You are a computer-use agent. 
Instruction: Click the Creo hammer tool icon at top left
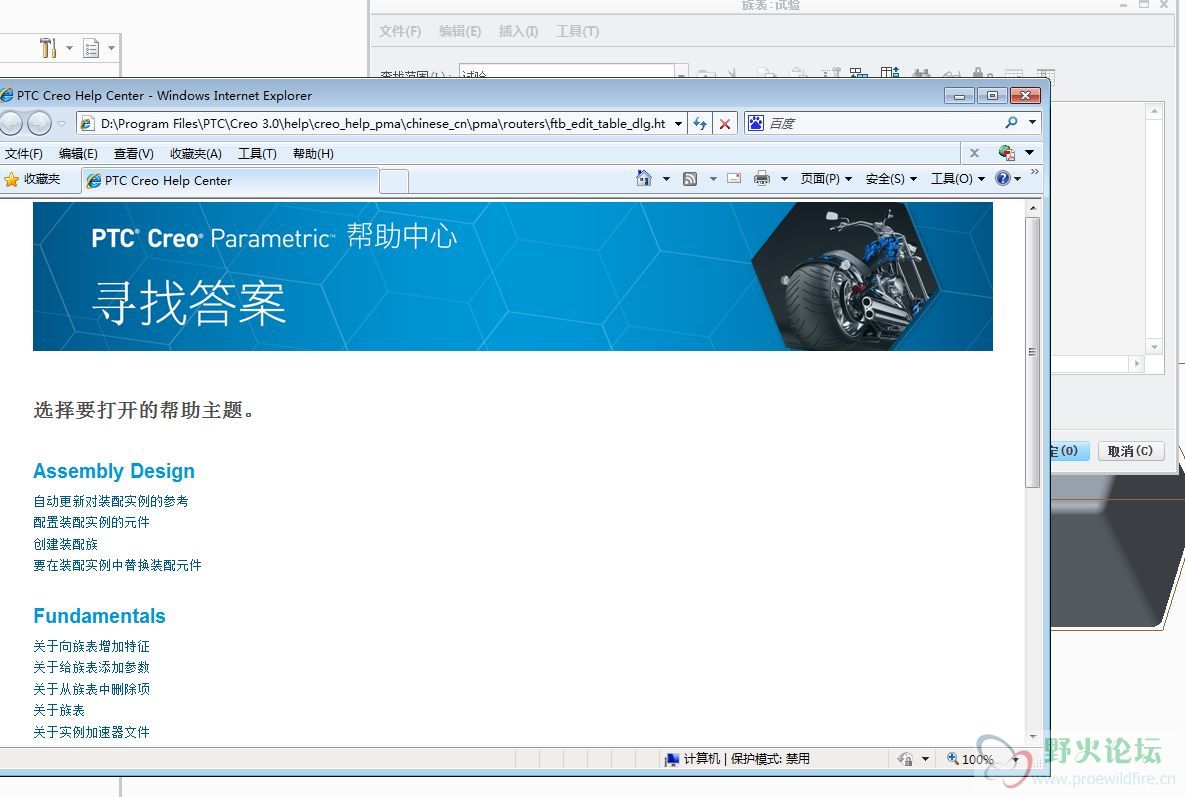tap(48, 48)
